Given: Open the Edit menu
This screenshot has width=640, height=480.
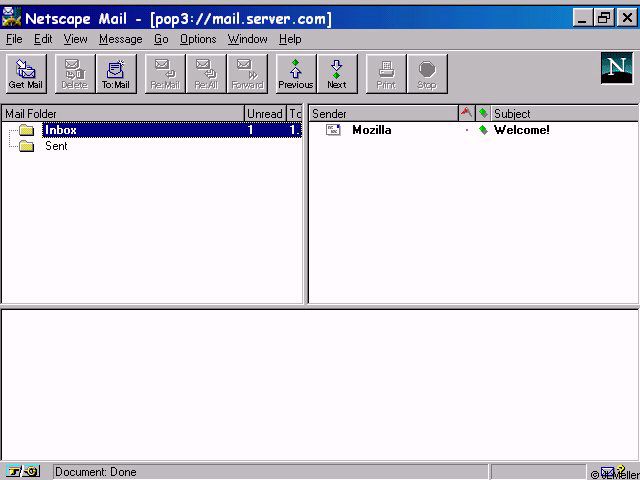Looking at the screenshot, I should [43, 39].
